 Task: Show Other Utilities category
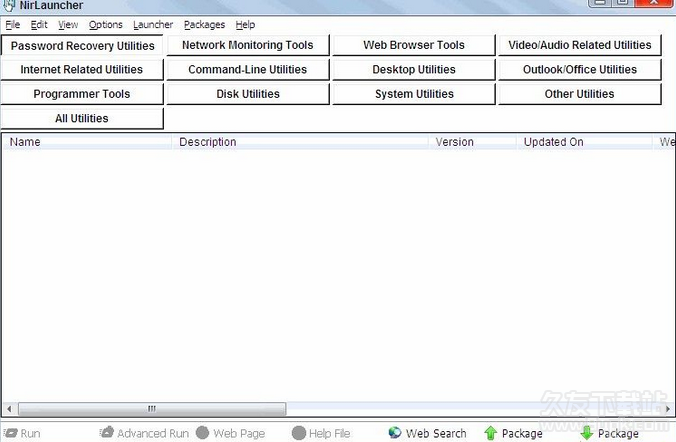point(580,94)
